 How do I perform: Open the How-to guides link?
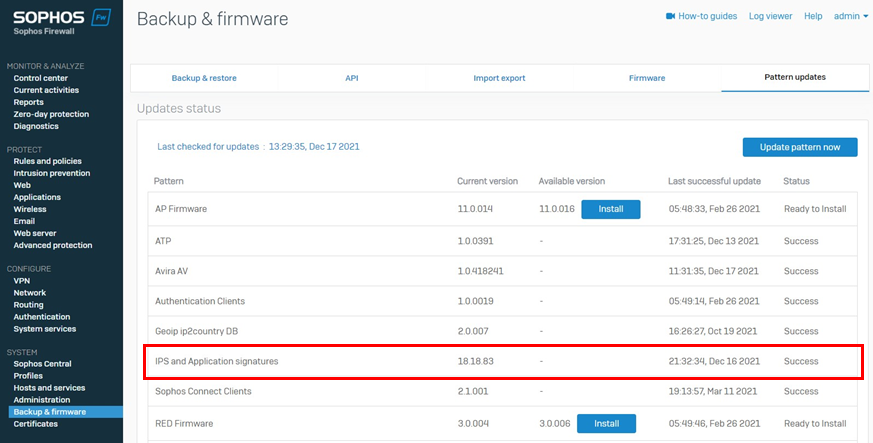coord(707,16)
